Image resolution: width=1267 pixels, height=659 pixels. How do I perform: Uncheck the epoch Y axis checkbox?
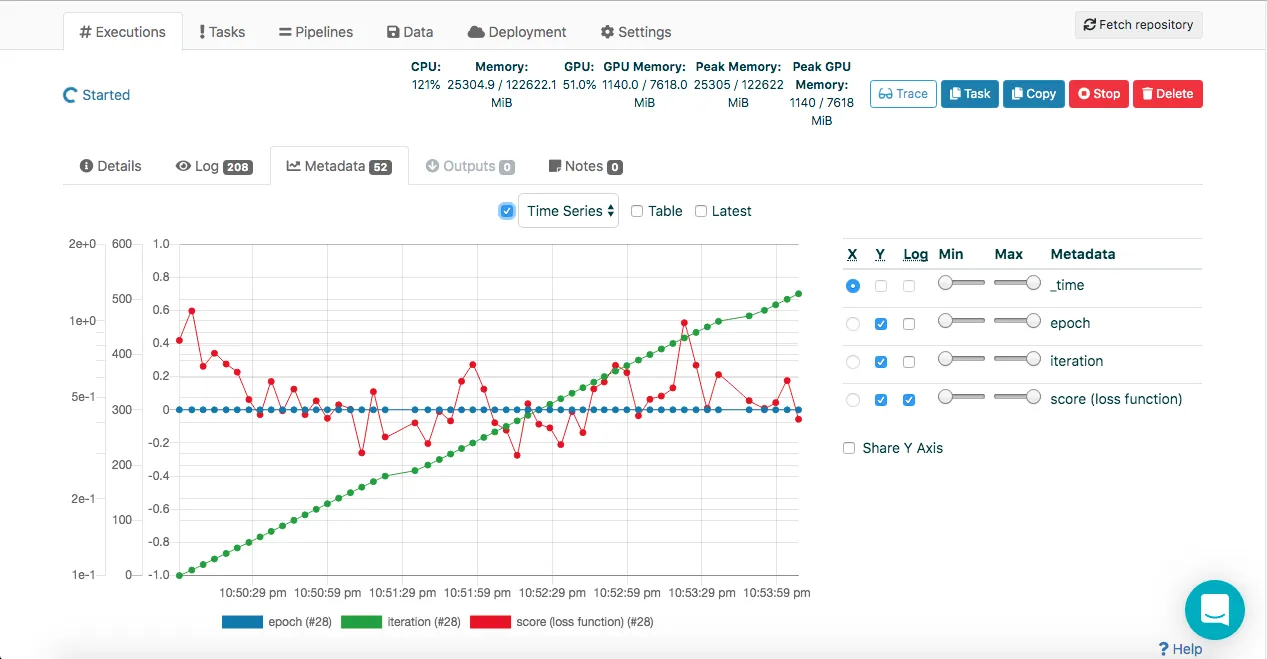click(881, 324)
